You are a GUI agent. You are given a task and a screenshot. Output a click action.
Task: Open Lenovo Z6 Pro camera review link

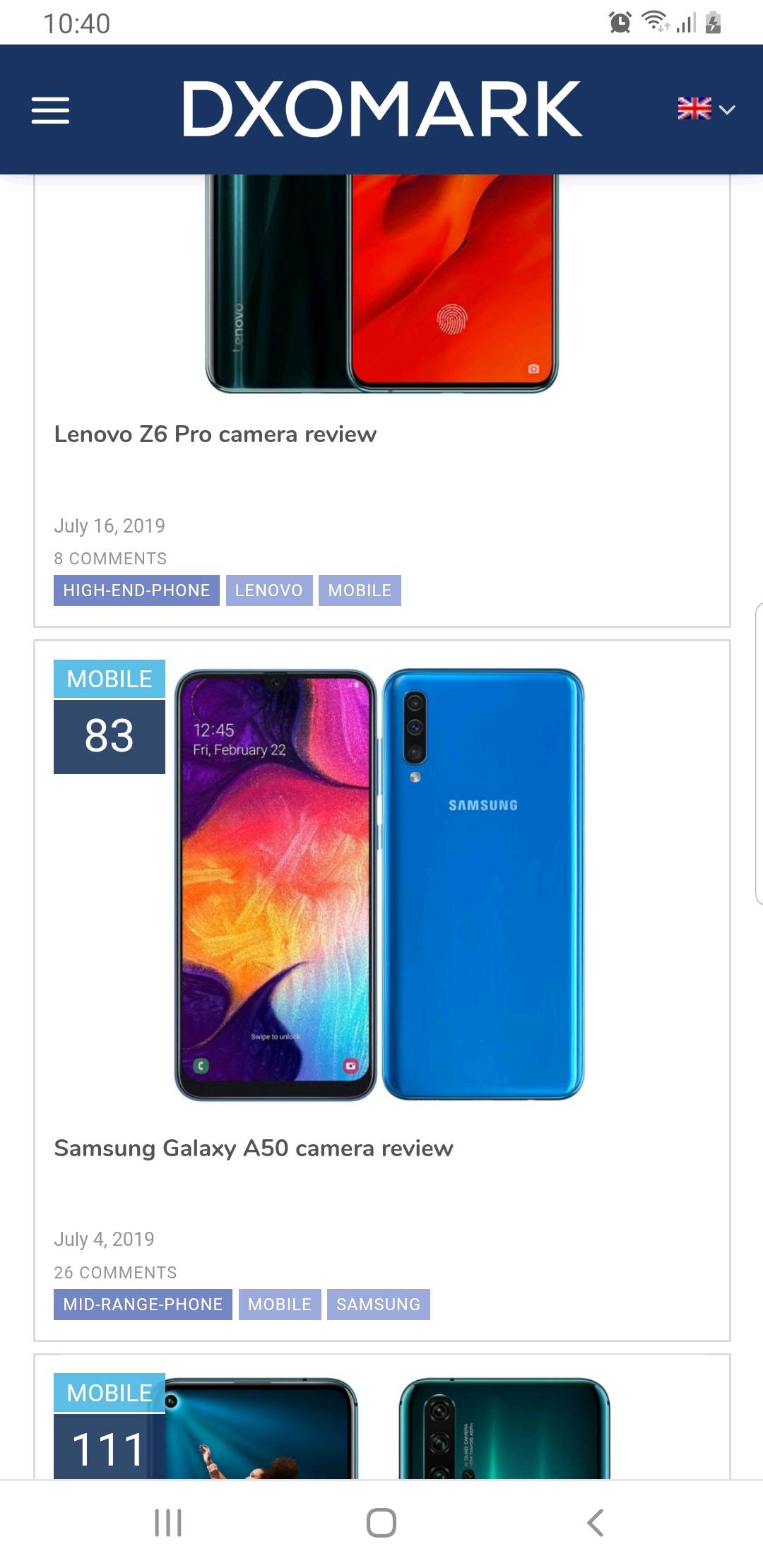tap(215, 434)
